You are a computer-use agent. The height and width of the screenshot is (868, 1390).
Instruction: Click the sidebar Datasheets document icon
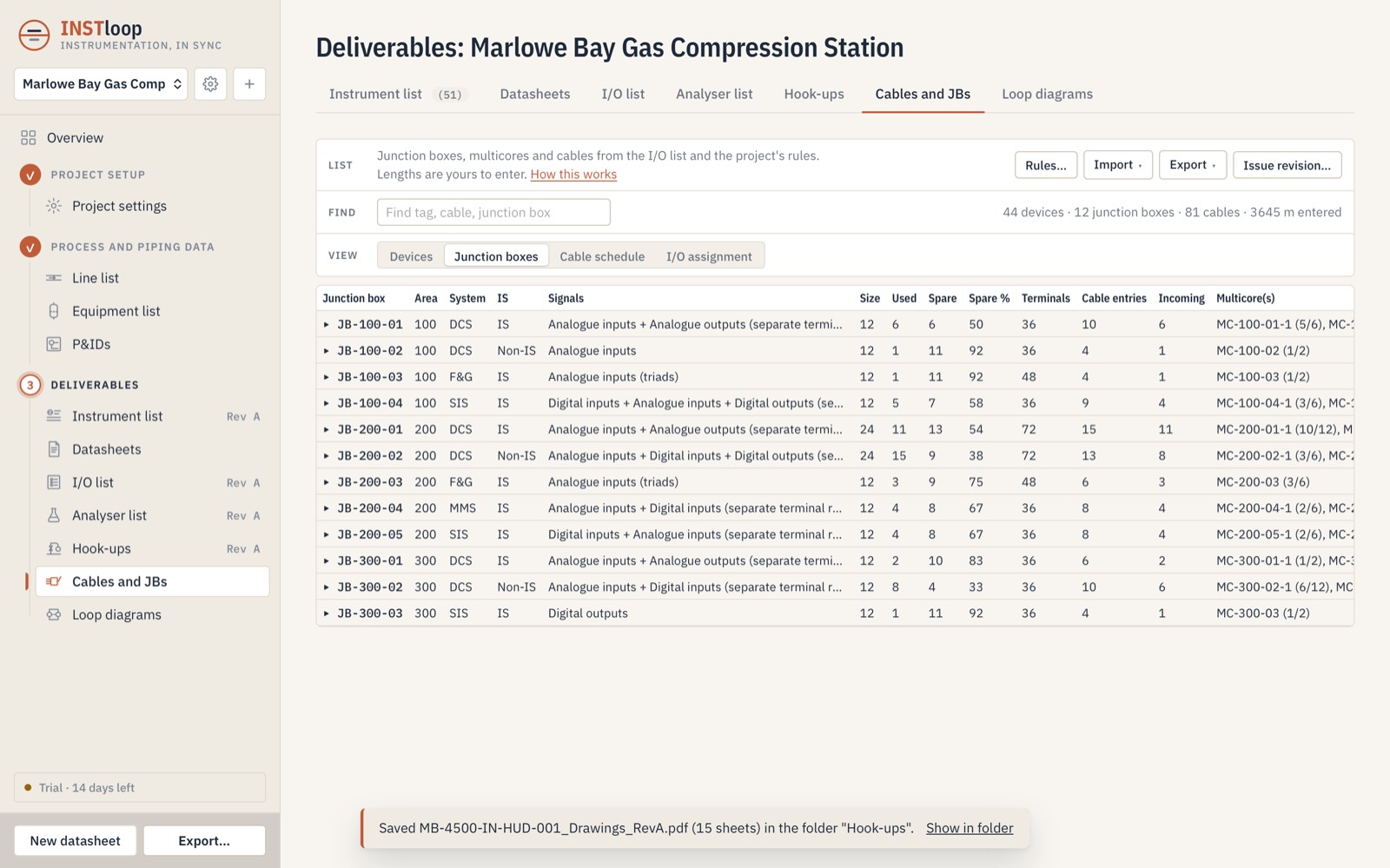[x=54, y=449]
